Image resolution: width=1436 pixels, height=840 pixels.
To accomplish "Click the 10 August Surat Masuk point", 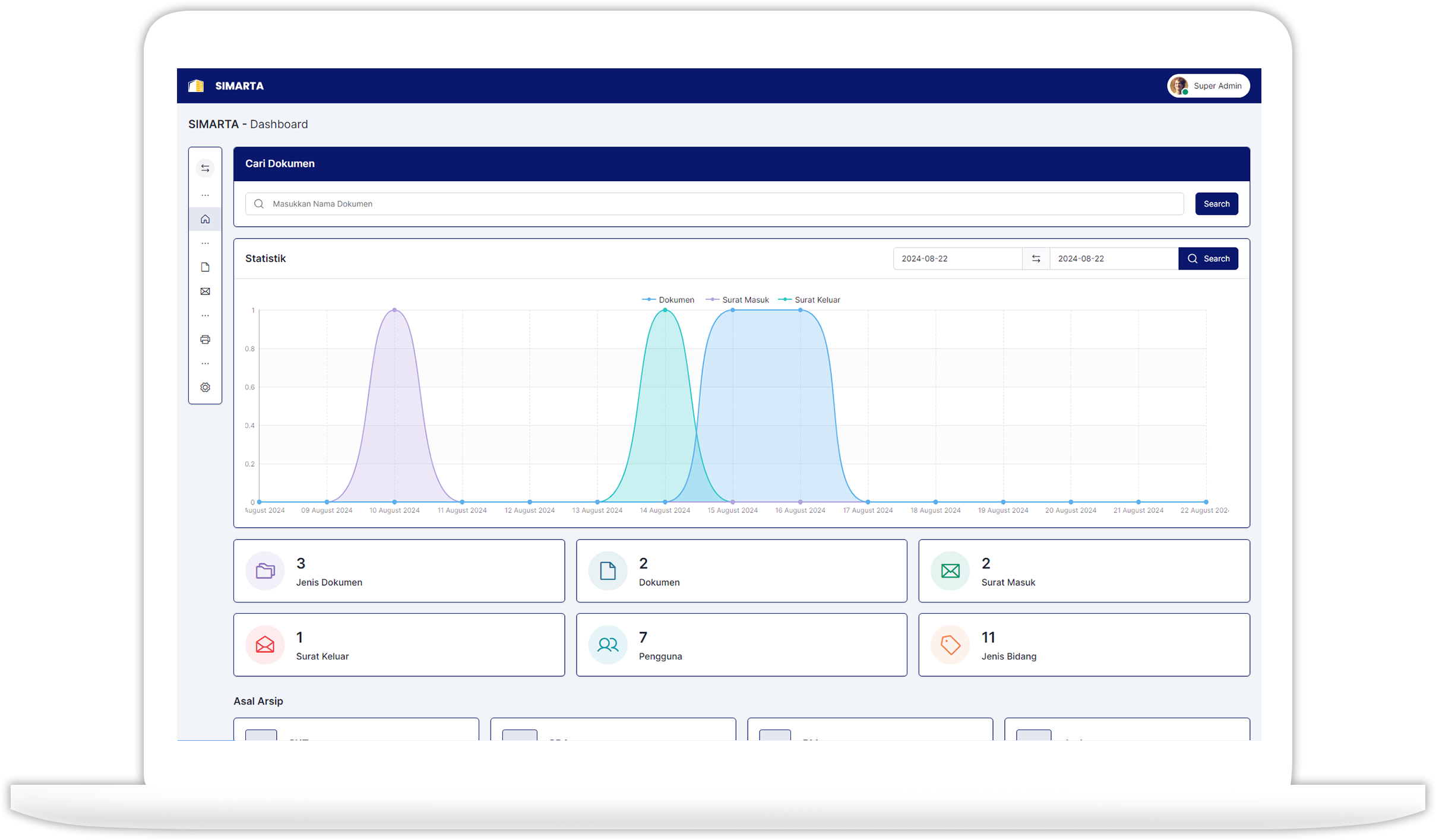I will [394, 310].
